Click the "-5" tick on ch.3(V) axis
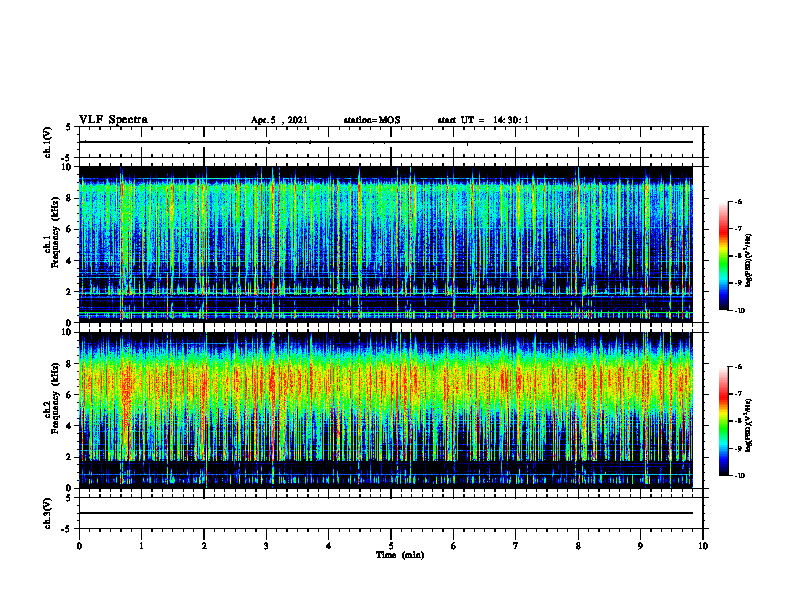This screenshot has height=612, width=792. [x=67, y=529]
